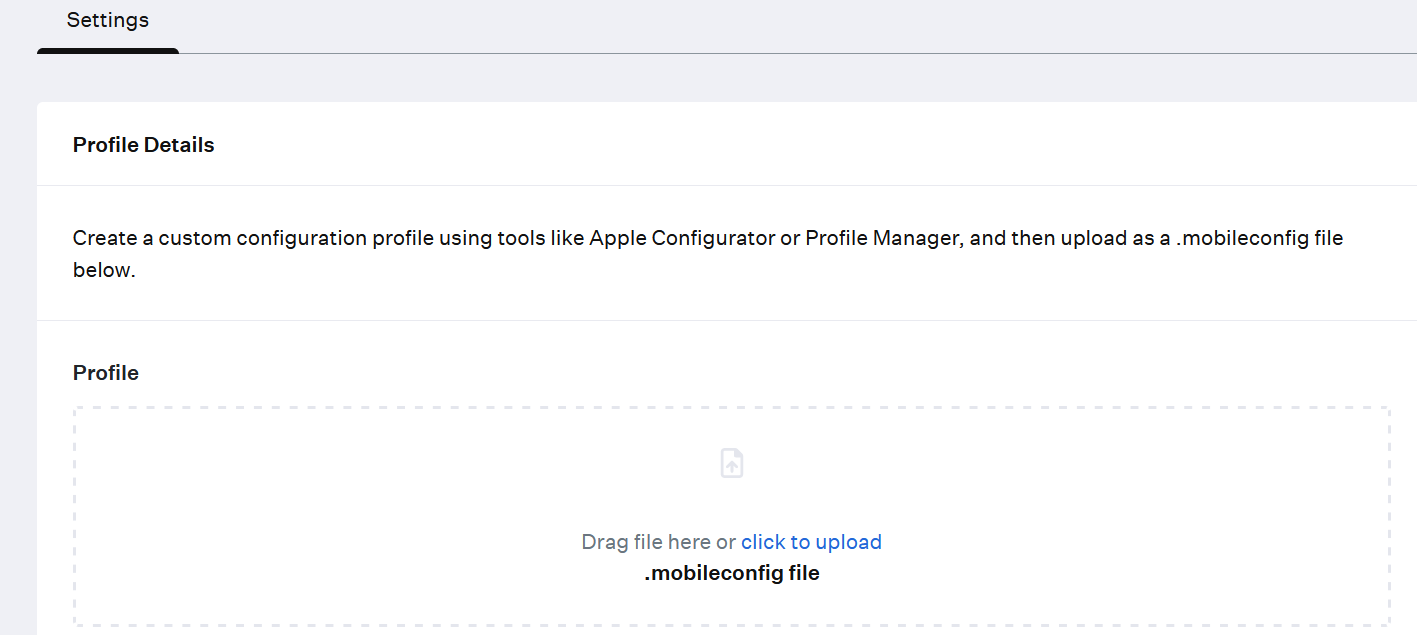Open the Settings tab

pyautogui.click(x=108, y=21)
